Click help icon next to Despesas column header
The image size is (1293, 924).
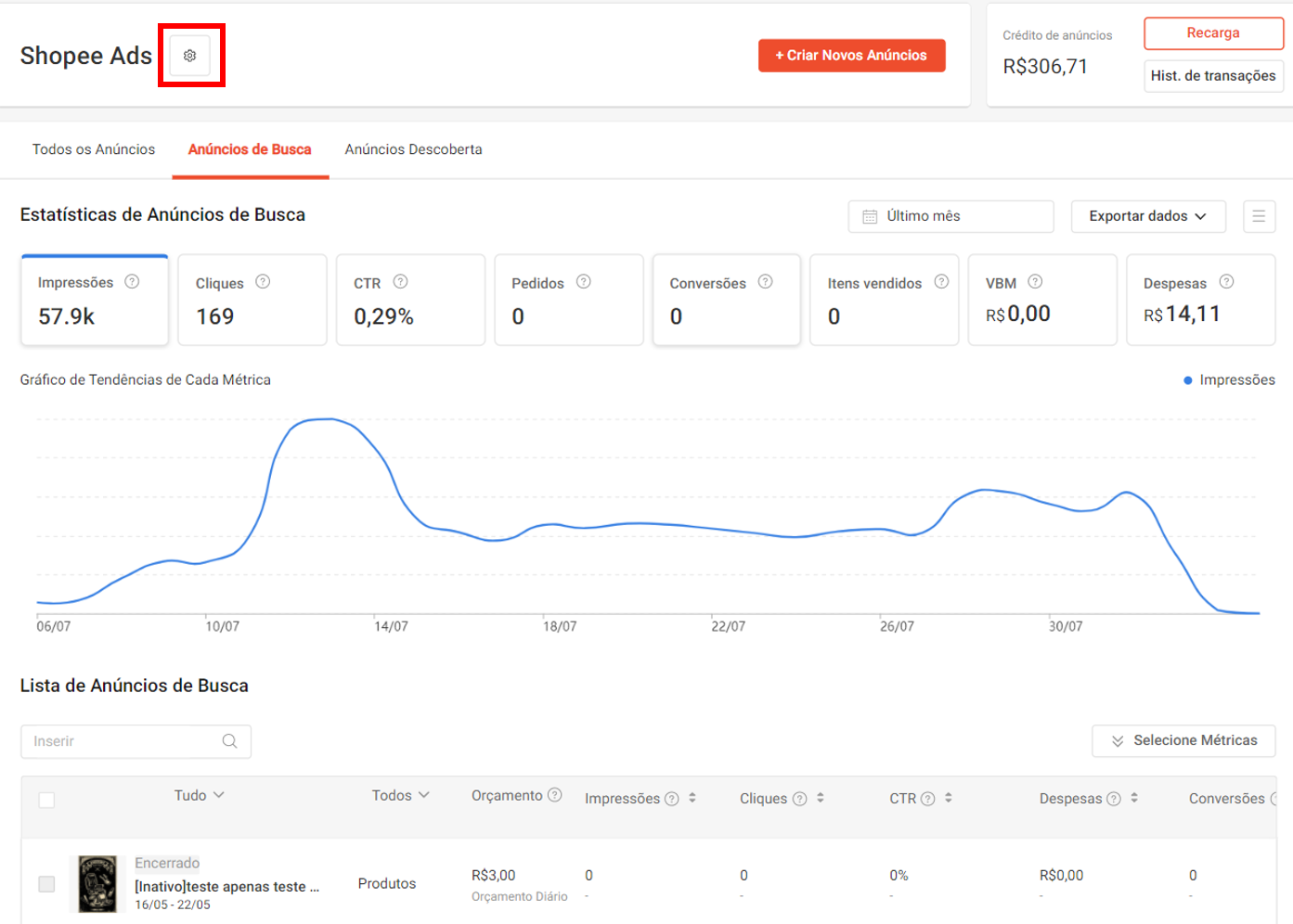pos(1114,799)
